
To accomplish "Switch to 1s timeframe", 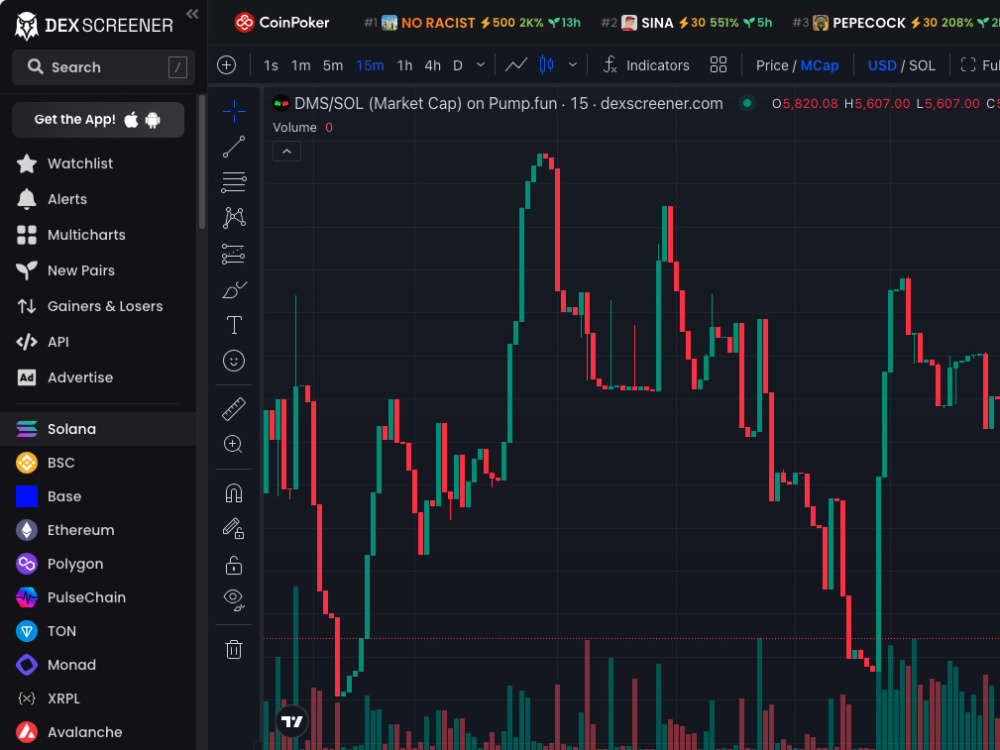I will click(x=271, y=66).
